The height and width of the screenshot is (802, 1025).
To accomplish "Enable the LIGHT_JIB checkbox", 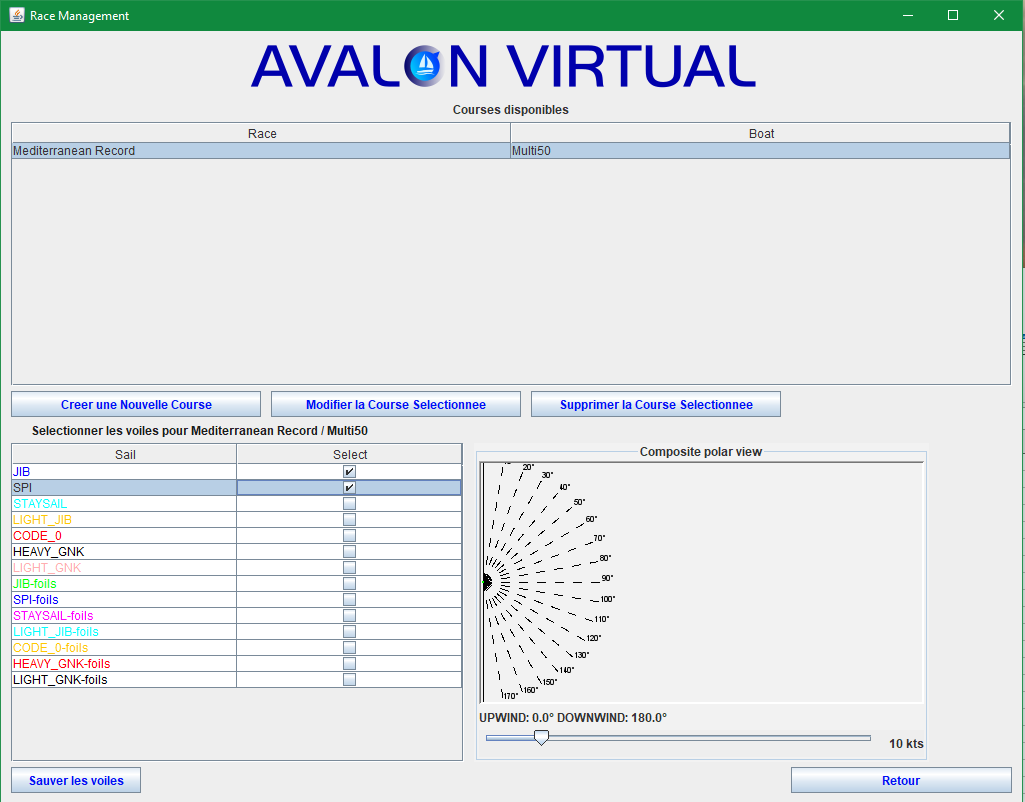I will click(x=349, y=520).
